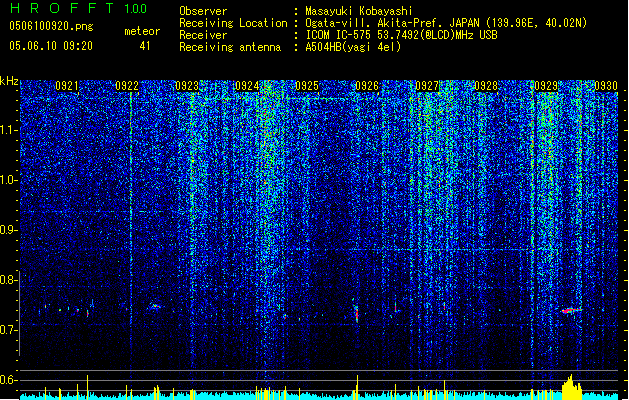The width and height of the screenshot is (629, 400).
Task: Click the 1.0 kHz axis label
Action: pos(9,180)
